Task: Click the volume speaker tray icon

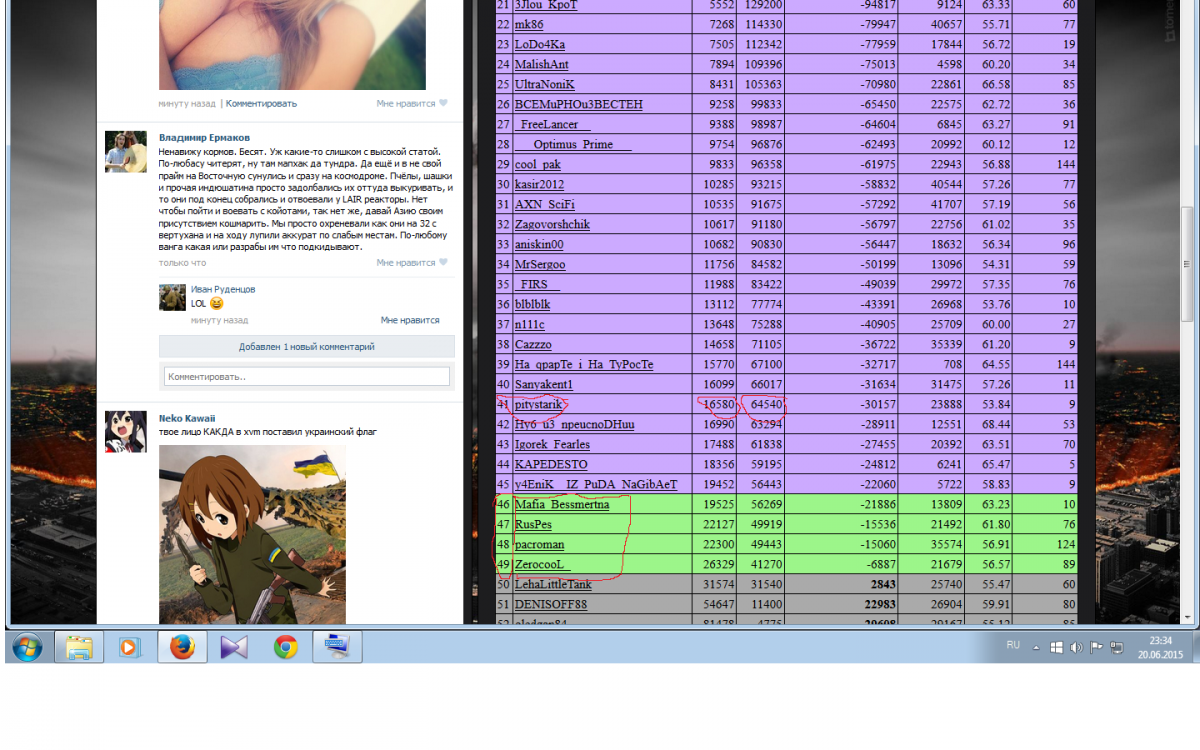Action: (1076, 647)
